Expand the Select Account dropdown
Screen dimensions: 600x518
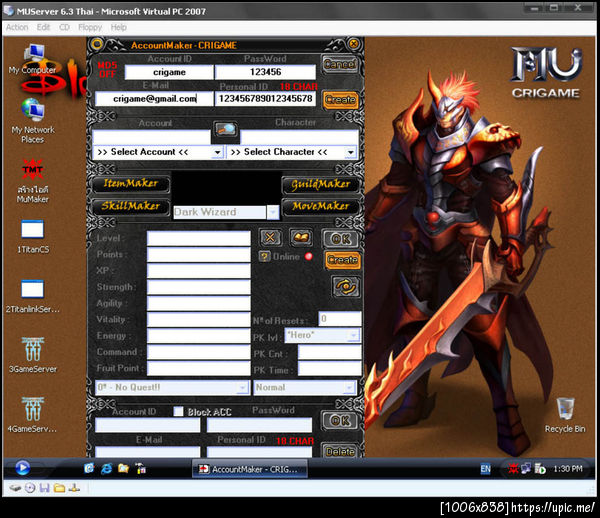[217, 152]
